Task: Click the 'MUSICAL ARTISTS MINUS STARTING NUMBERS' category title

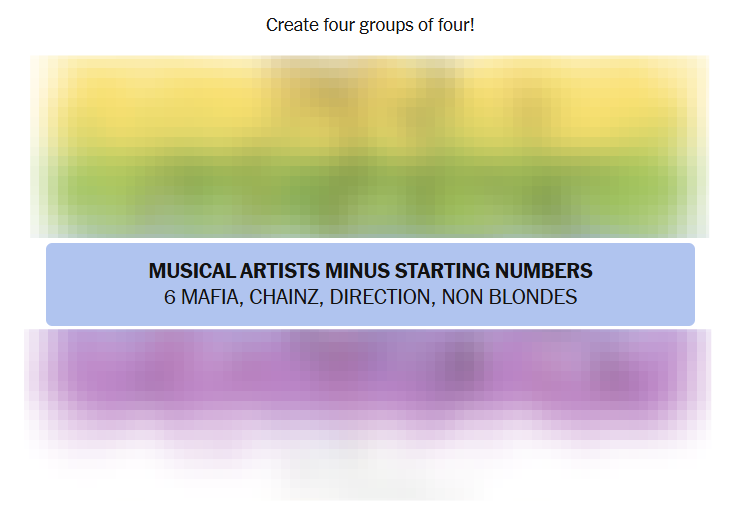Action: pyautogui.click(x=370, y=271)
